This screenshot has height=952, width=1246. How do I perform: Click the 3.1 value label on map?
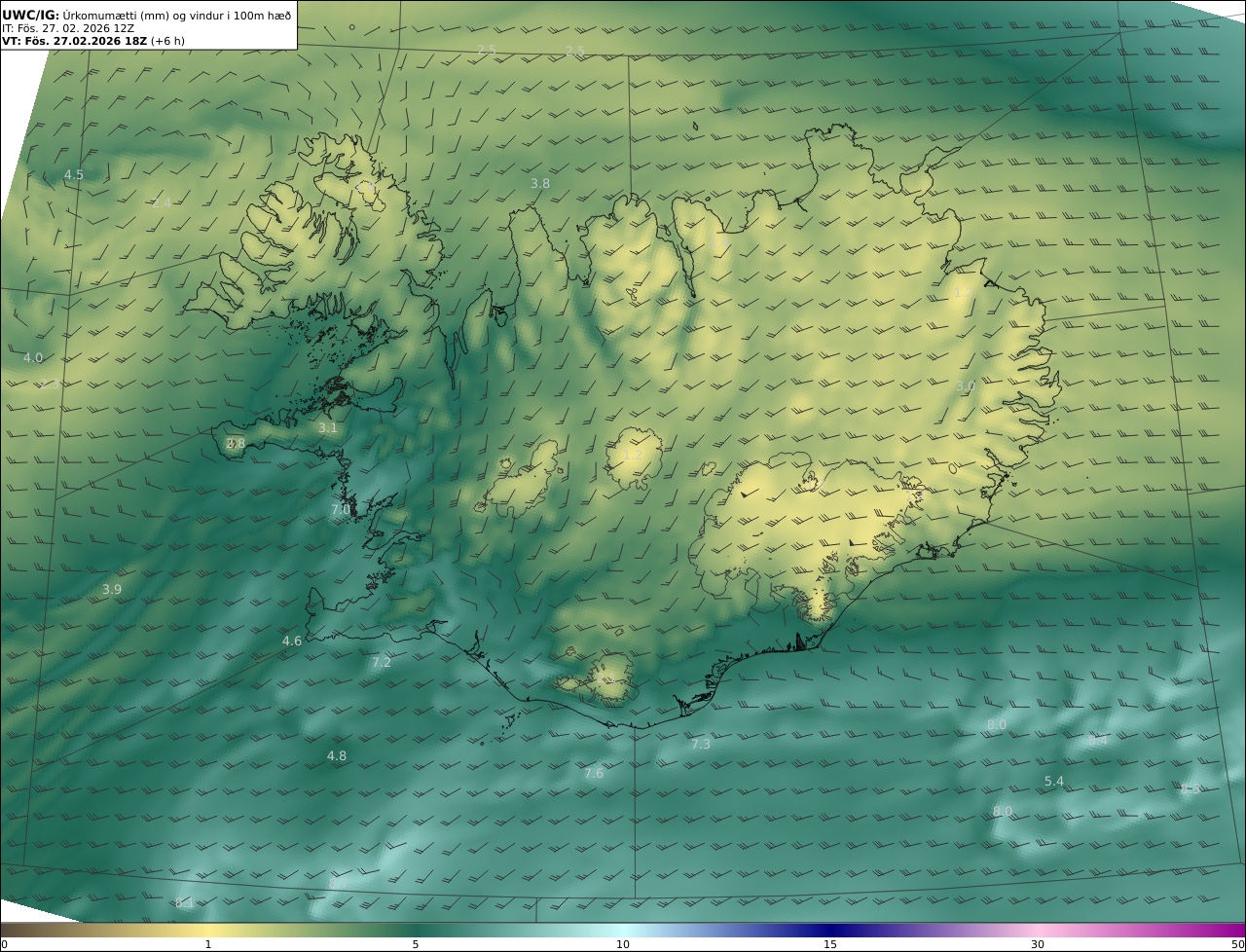tap(327, 427)
